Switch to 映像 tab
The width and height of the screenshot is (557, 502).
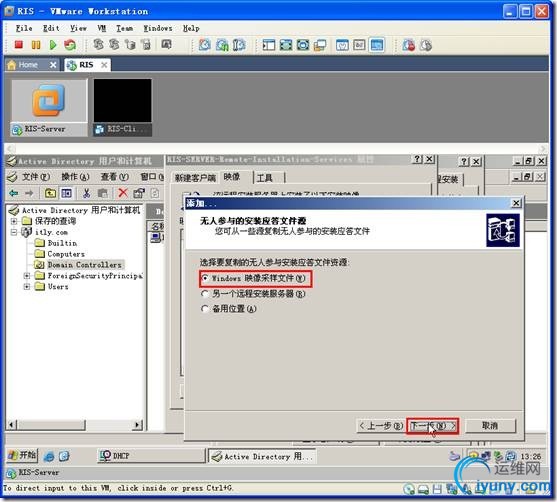(x=232, y=177)
